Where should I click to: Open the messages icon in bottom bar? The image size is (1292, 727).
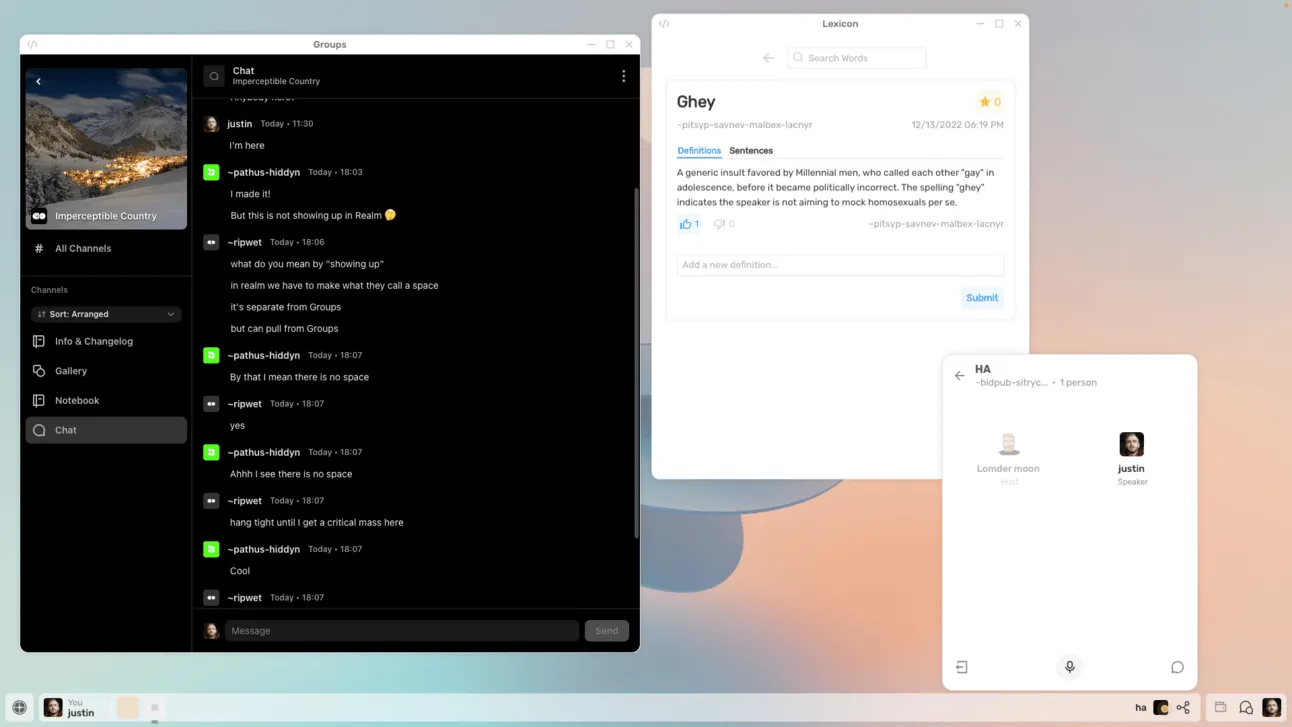[x=1246, y=707]
